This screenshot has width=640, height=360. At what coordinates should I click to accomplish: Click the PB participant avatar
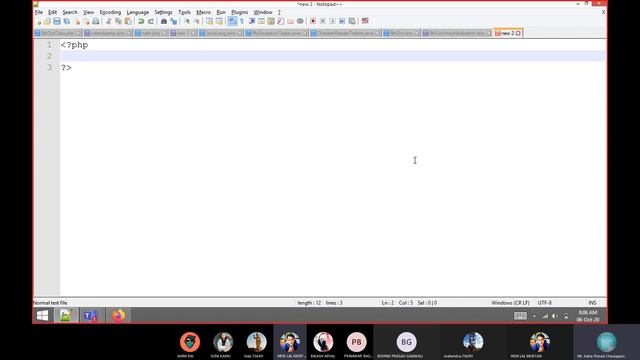(356, 342)
